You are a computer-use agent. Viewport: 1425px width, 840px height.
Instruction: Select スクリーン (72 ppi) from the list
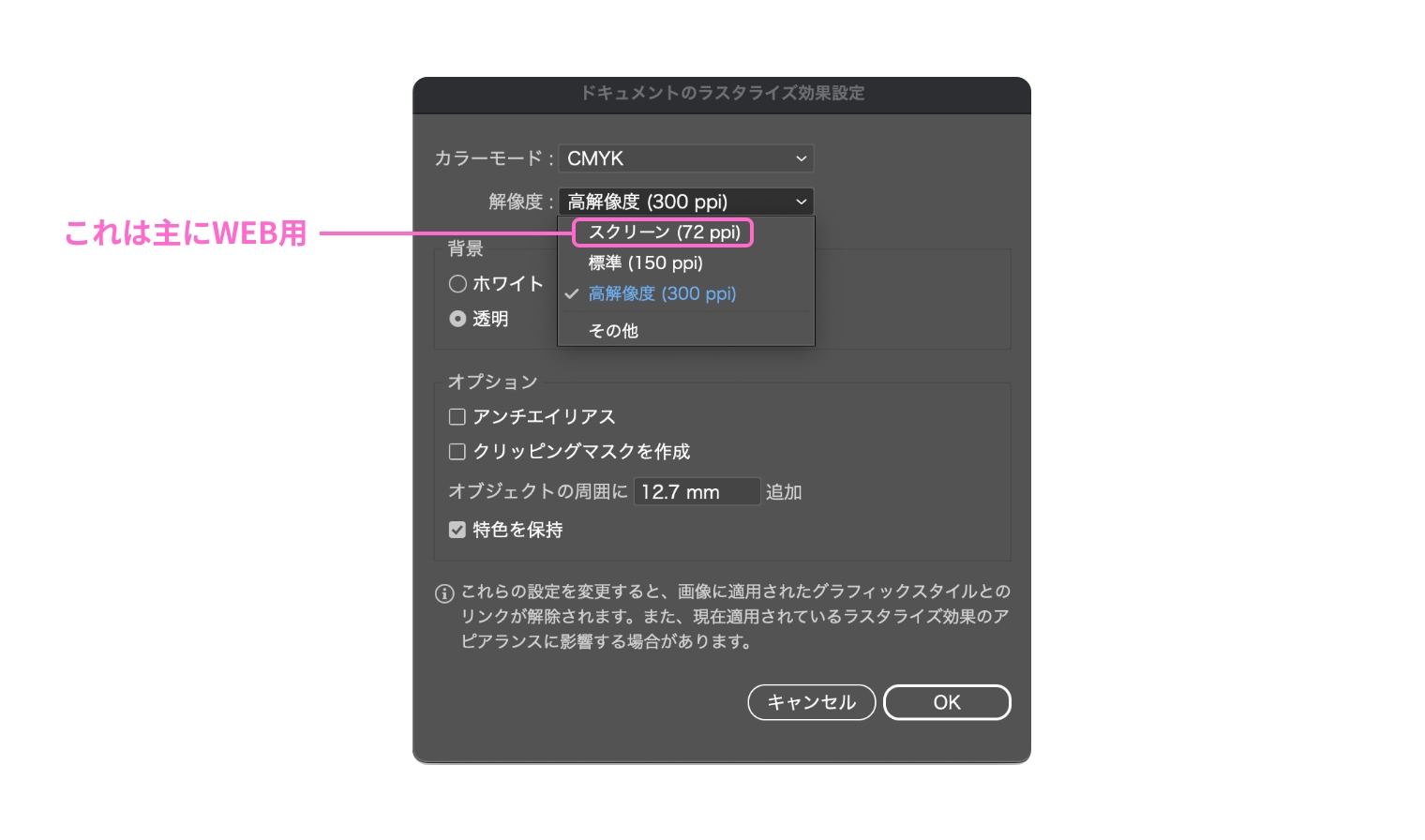pyautogui.click(x=664, y=232)
